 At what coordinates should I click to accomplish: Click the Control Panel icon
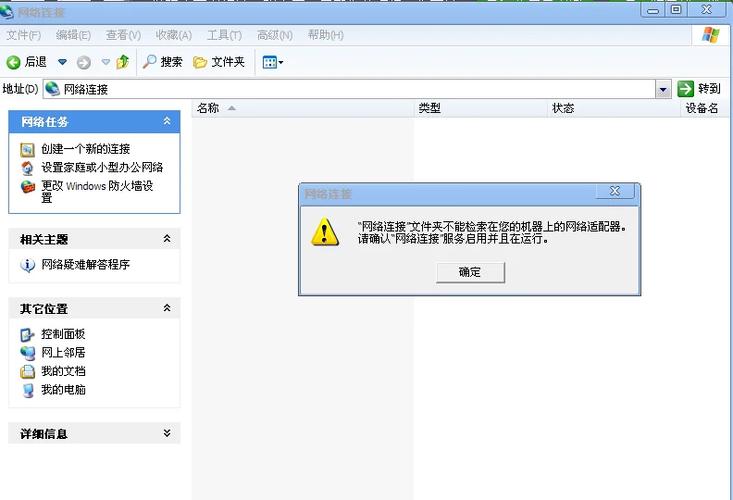point(28,335)
